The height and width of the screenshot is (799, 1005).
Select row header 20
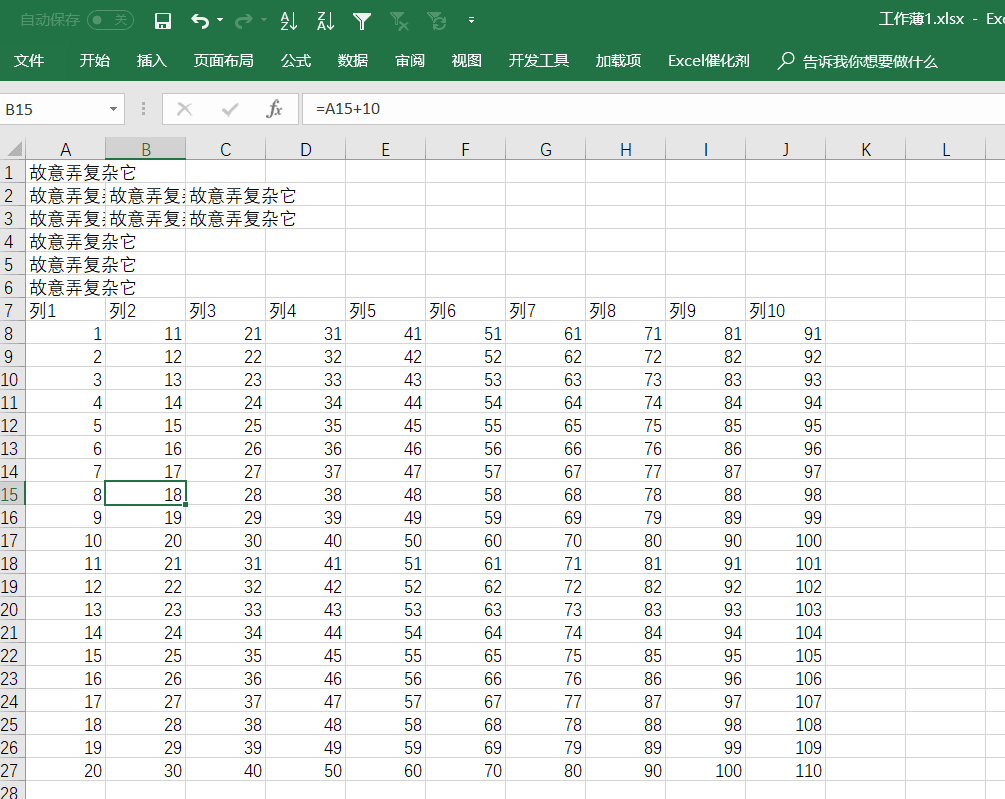coord(12,609)
